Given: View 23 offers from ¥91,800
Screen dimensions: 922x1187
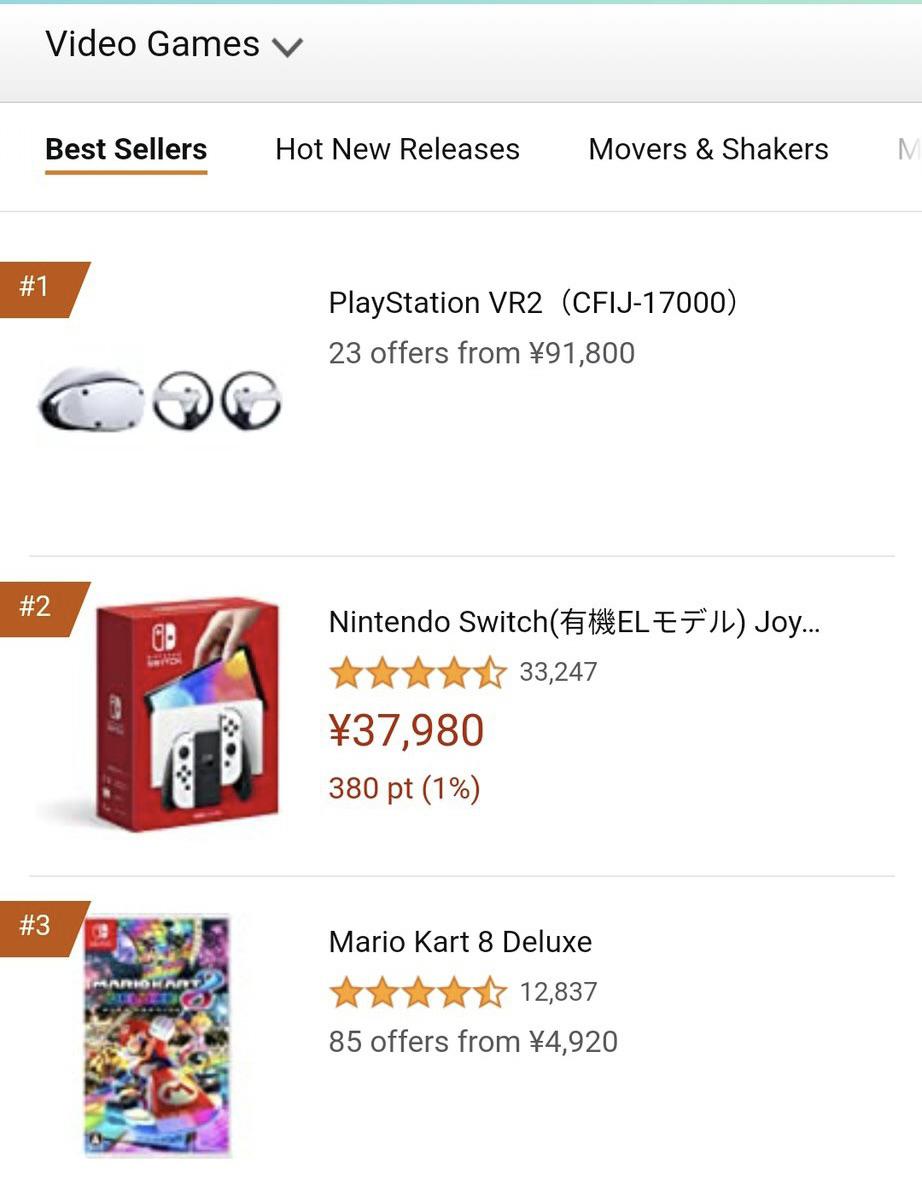Looking at the screenshot, I should 481,353.
